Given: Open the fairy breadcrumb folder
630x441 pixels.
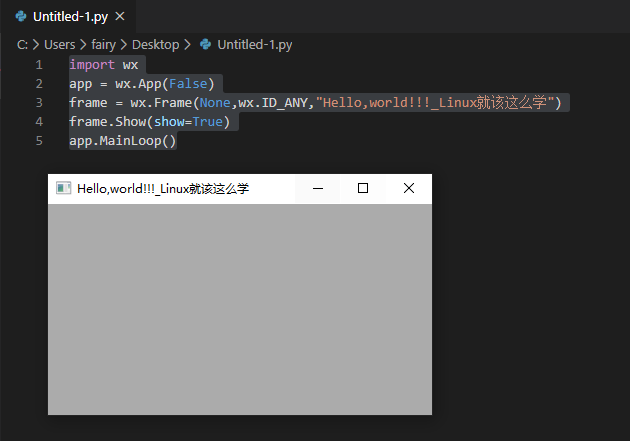Looking at the screenshot, I should (103, 45).
